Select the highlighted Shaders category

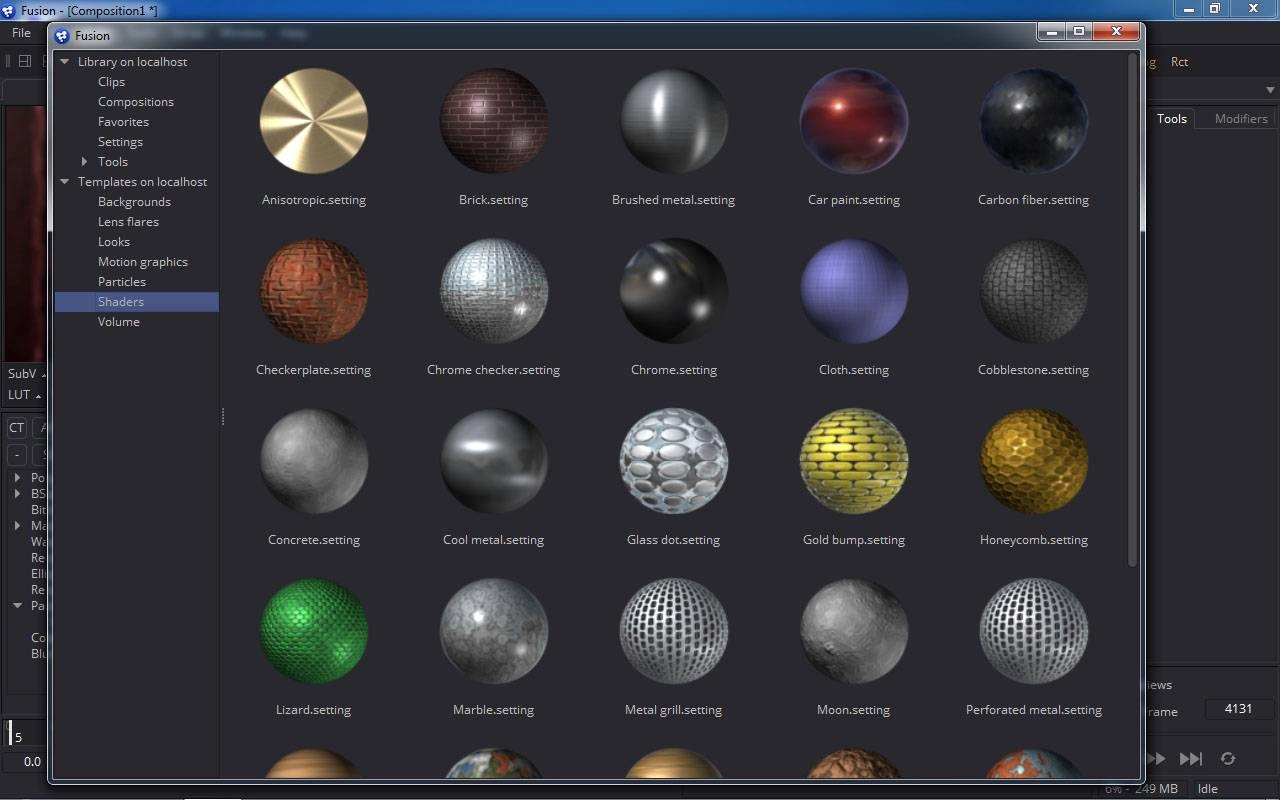[x=137, y=302]
